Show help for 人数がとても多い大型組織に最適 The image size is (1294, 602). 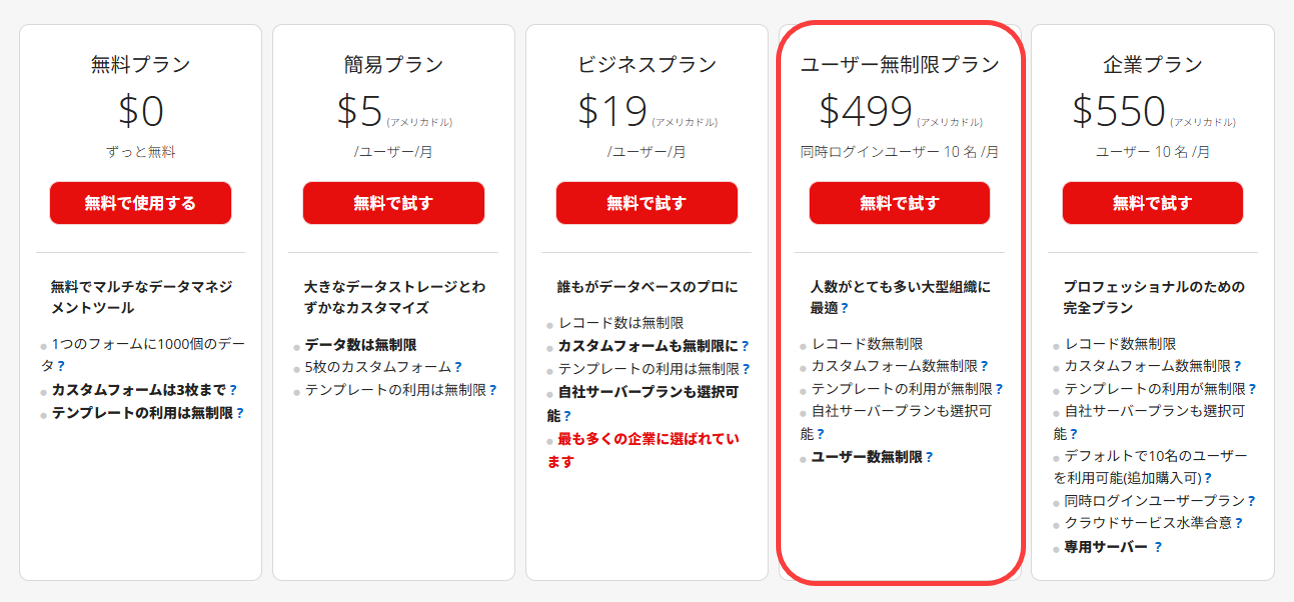[845, 308]
